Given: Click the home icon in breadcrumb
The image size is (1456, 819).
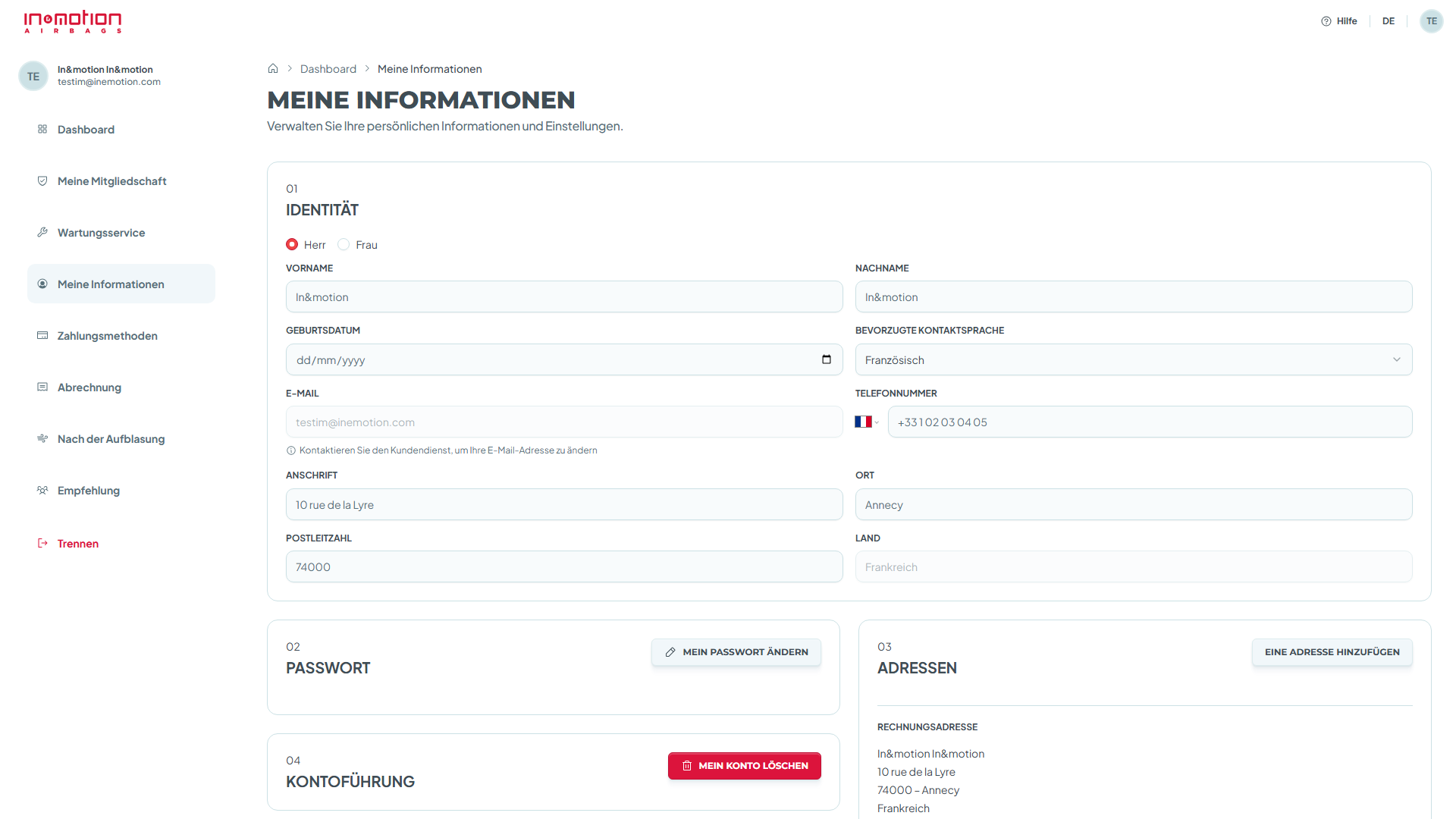Looking at the screenshot, I should 273,68.
